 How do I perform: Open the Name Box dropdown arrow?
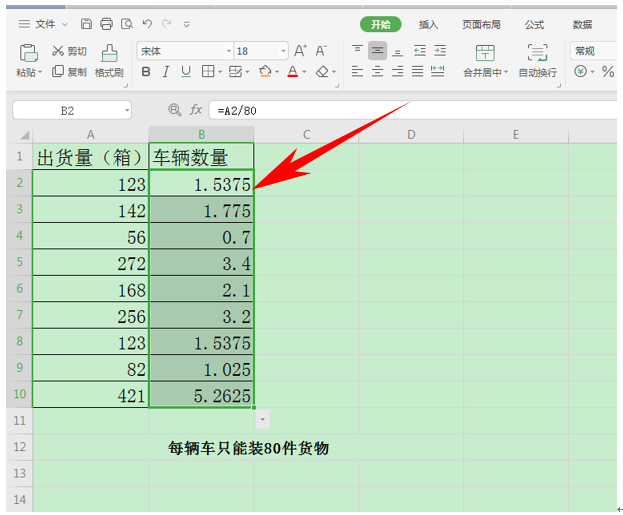pyautogui.click(x=127, y=110)
